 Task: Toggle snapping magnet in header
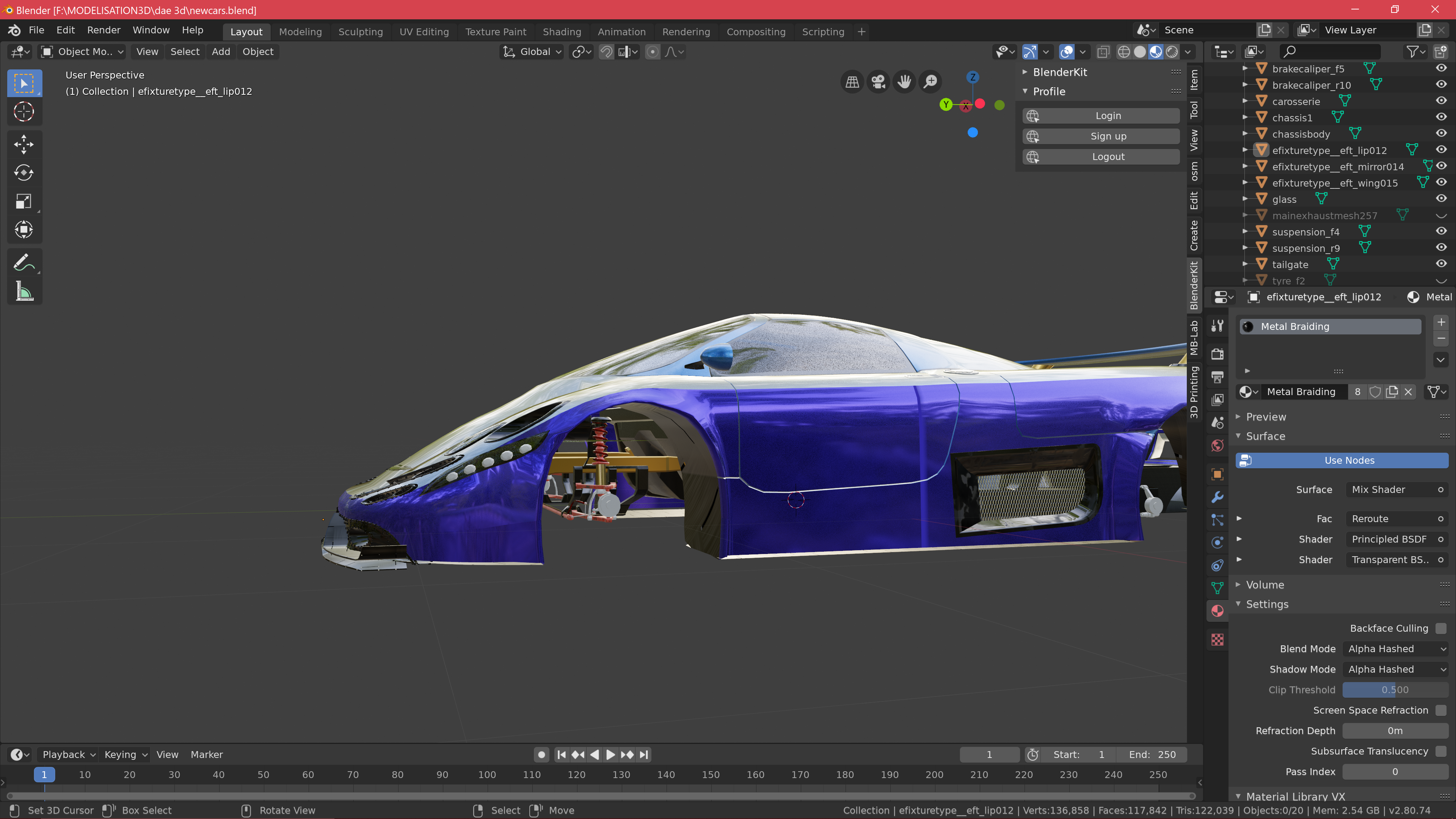click(x=606, y=52)
